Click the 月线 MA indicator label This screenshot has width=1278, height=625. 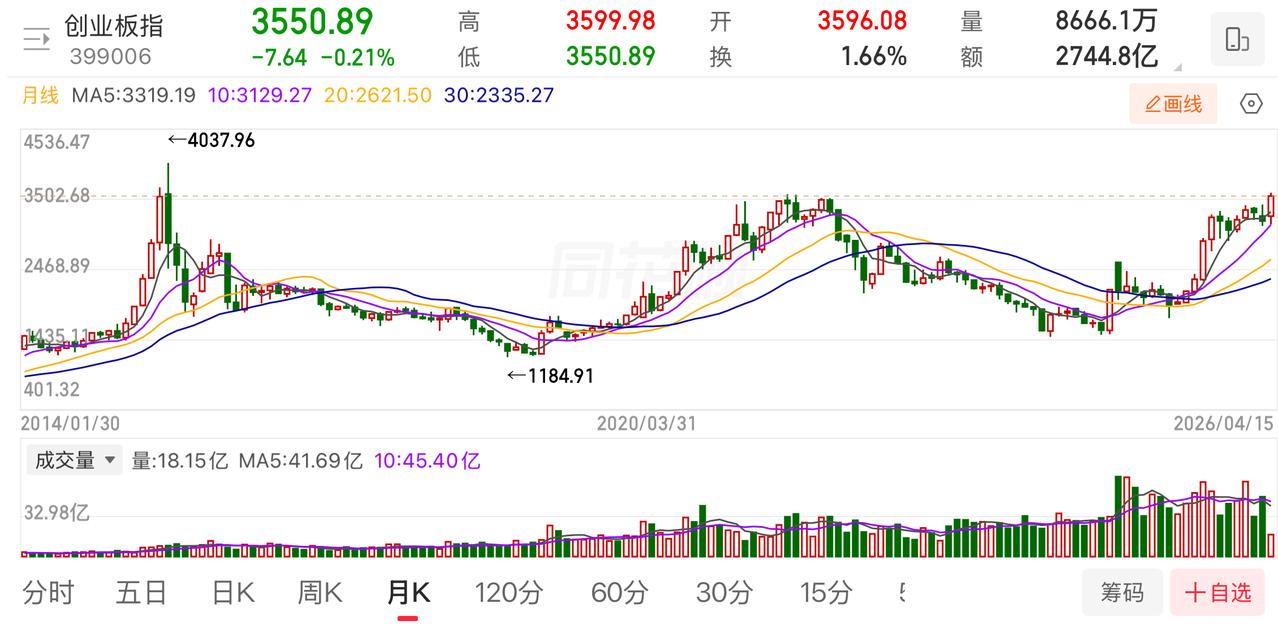[41, 96]
